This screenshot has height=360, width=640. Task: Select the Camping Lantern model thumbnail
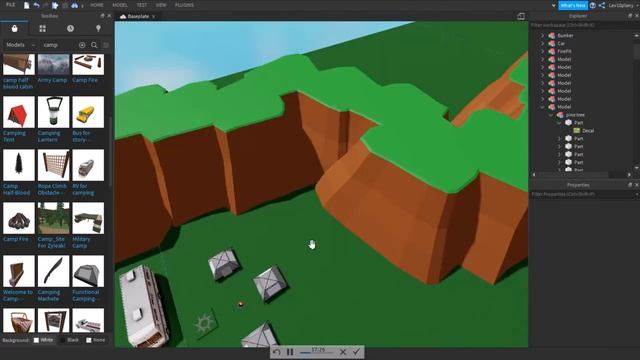[53, 112]
